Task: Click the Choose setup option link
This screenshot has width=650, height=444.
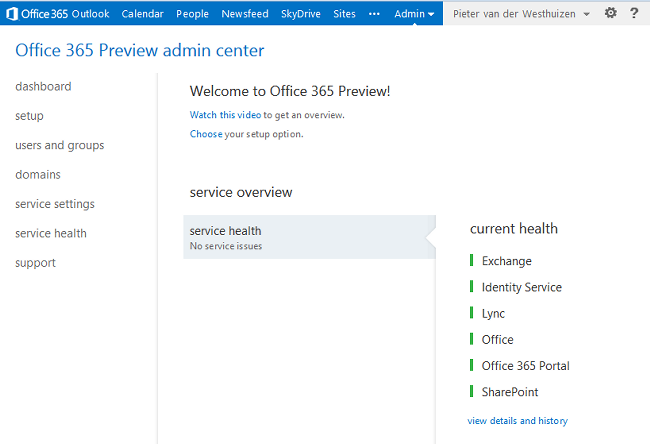Action: pyautogui.click(x=206, y=134)
